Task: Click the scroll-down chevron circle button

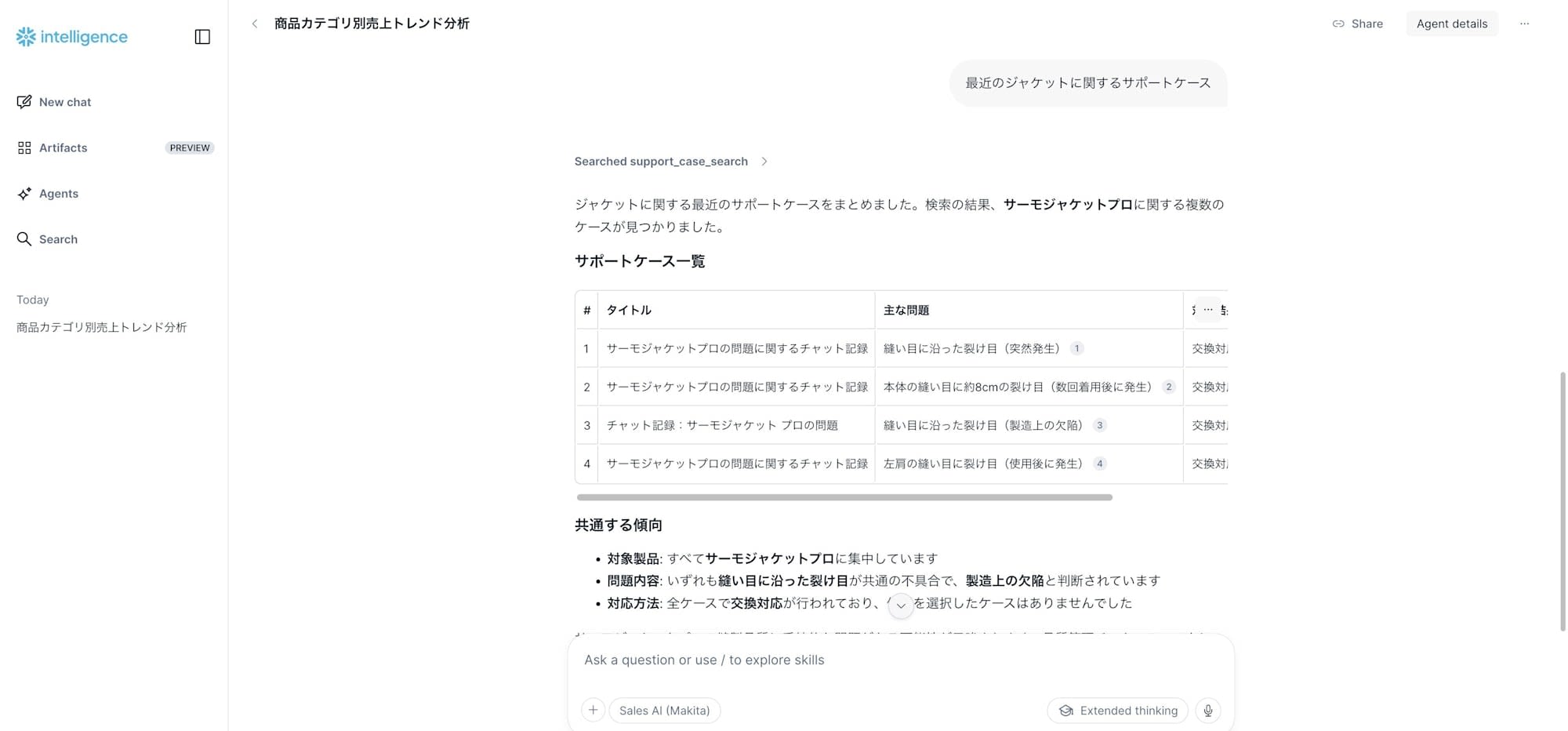Action: pyautogui.click(x=900, y=606)
